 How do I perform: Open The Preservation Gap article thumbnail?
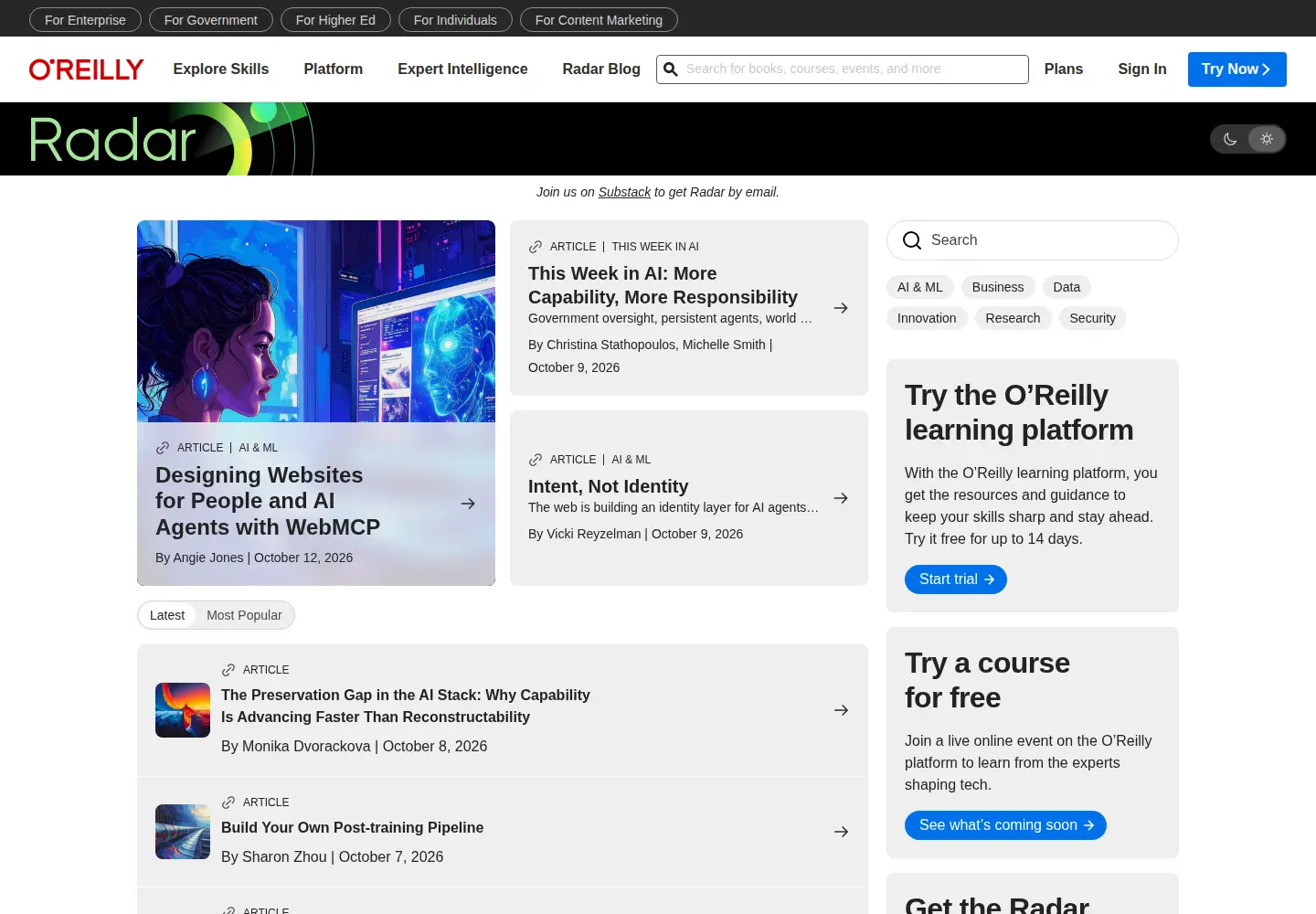(183, 710)
